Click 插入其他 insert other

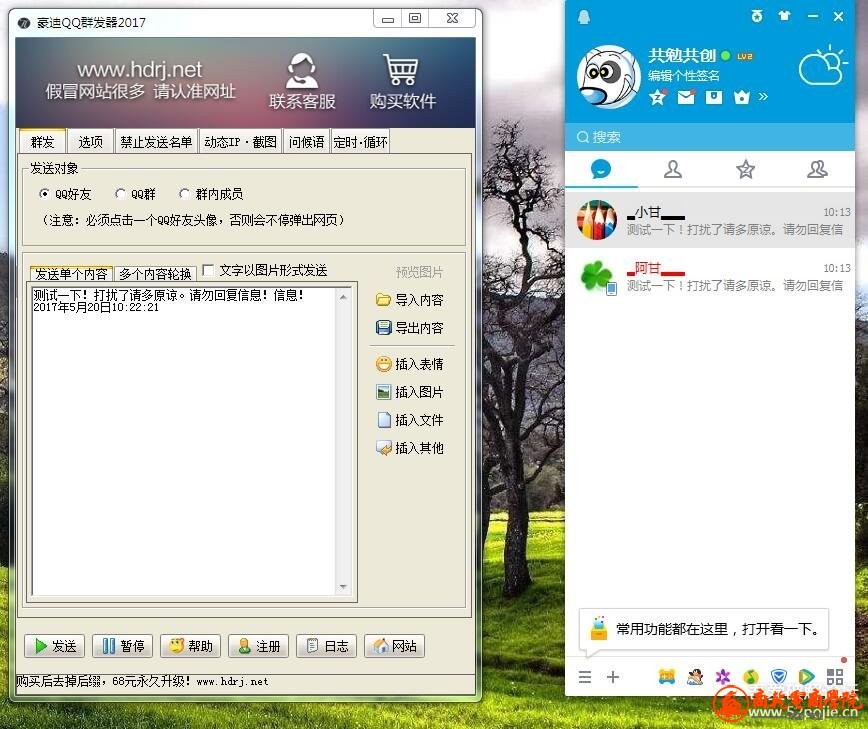[x=410, y=448]
